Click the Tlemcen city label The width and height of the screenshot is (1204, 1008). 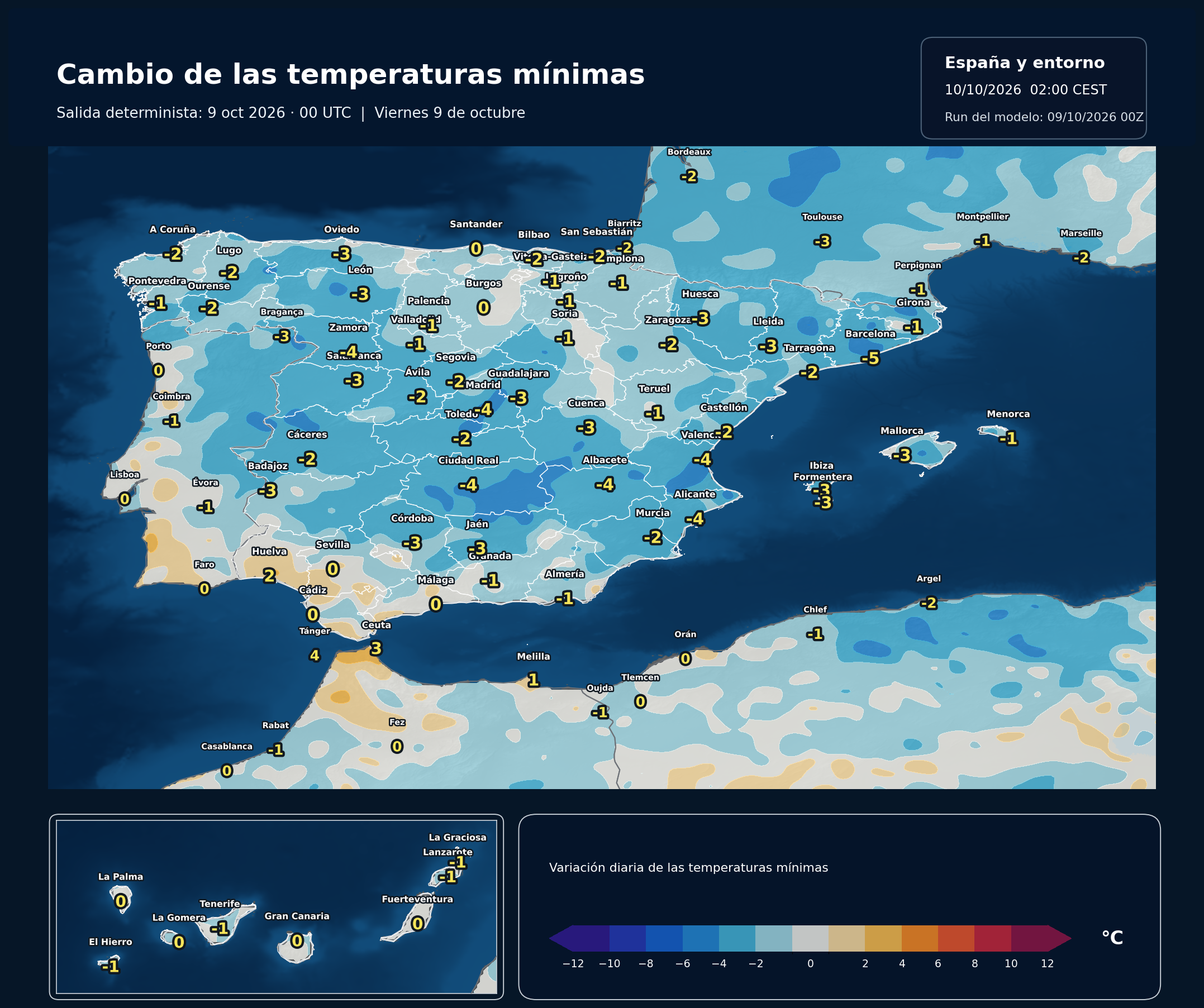640,677
